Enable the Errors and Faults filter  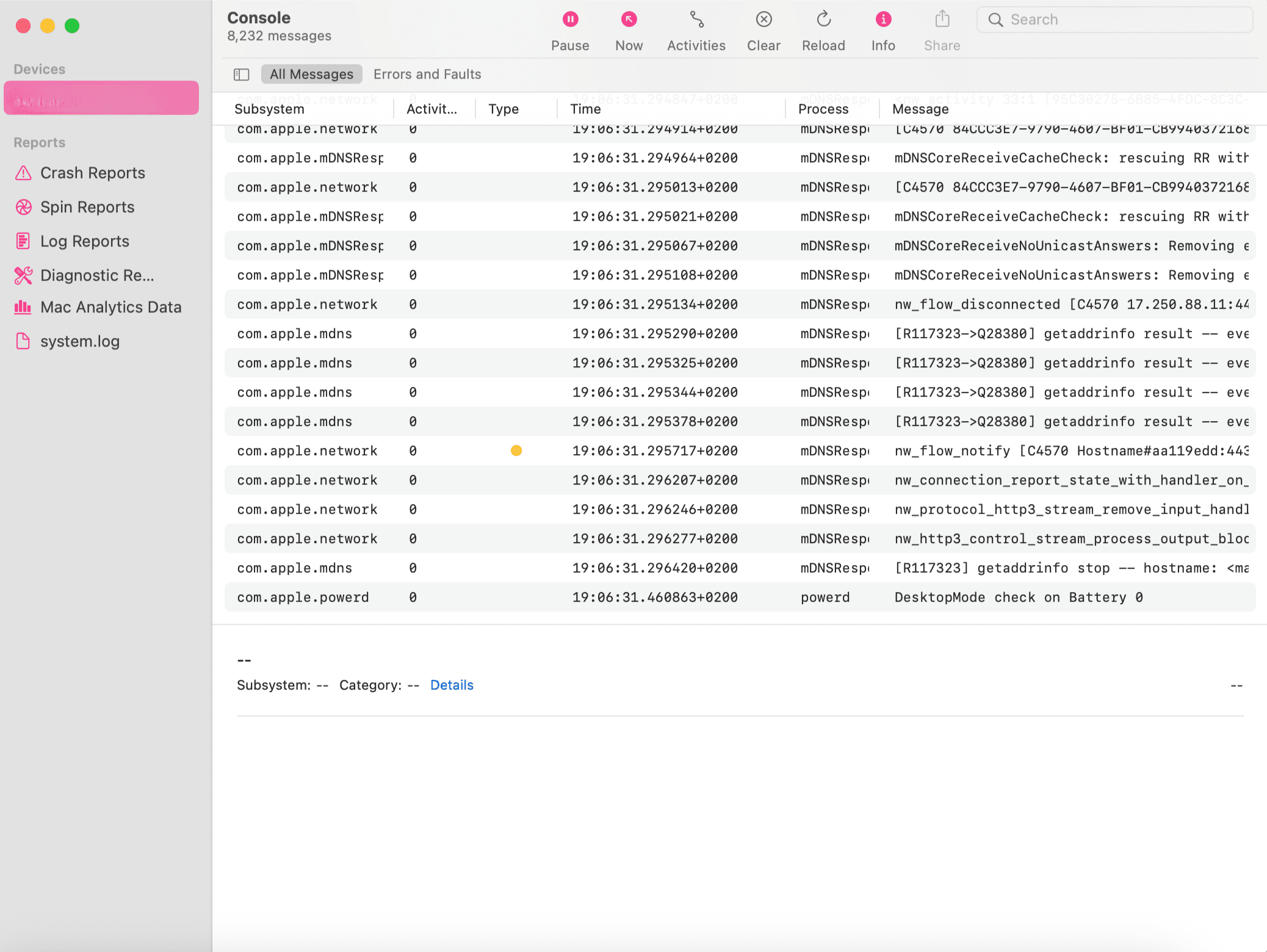pos(427,74)
